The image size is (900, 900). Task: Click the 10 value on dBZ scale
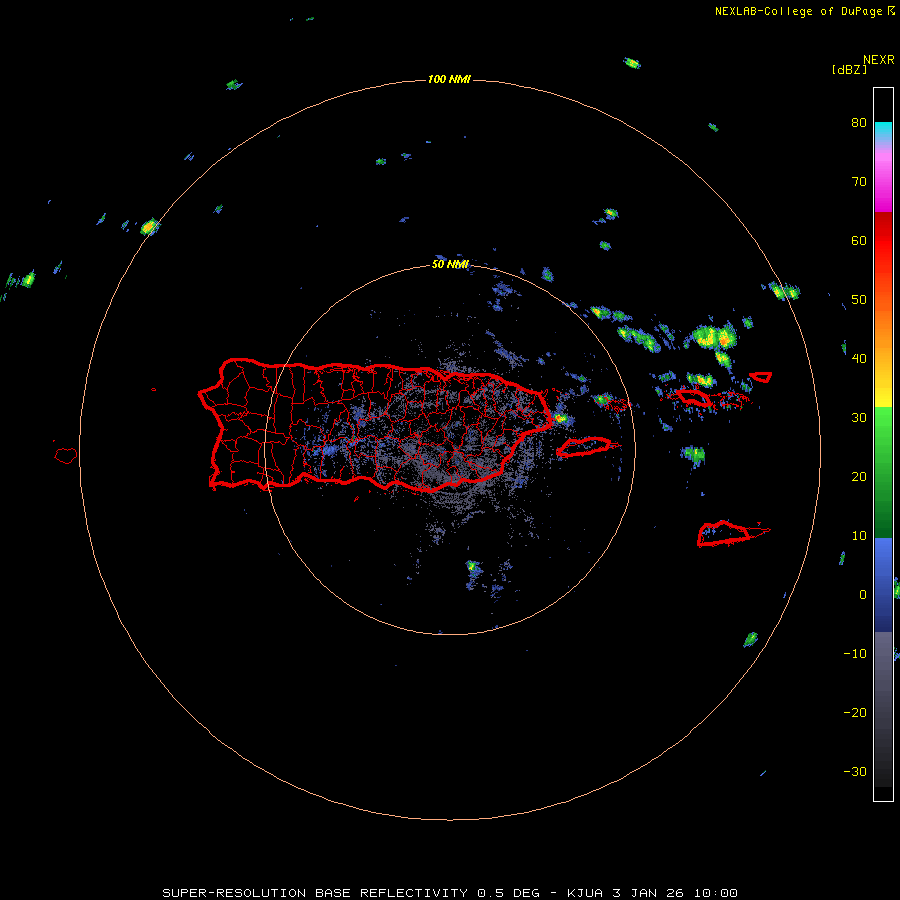(x=859, y=536)
